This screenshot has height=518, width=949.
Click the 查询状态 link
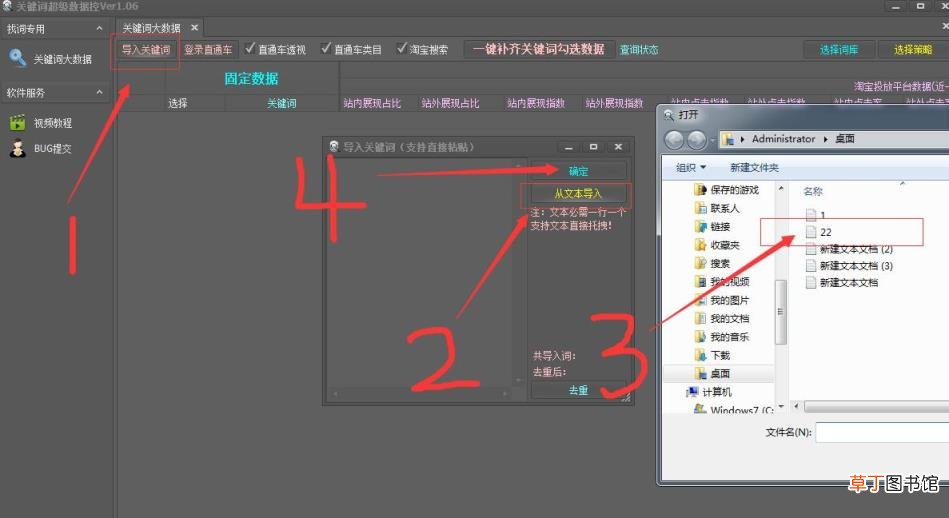click(x=639, y=50)
